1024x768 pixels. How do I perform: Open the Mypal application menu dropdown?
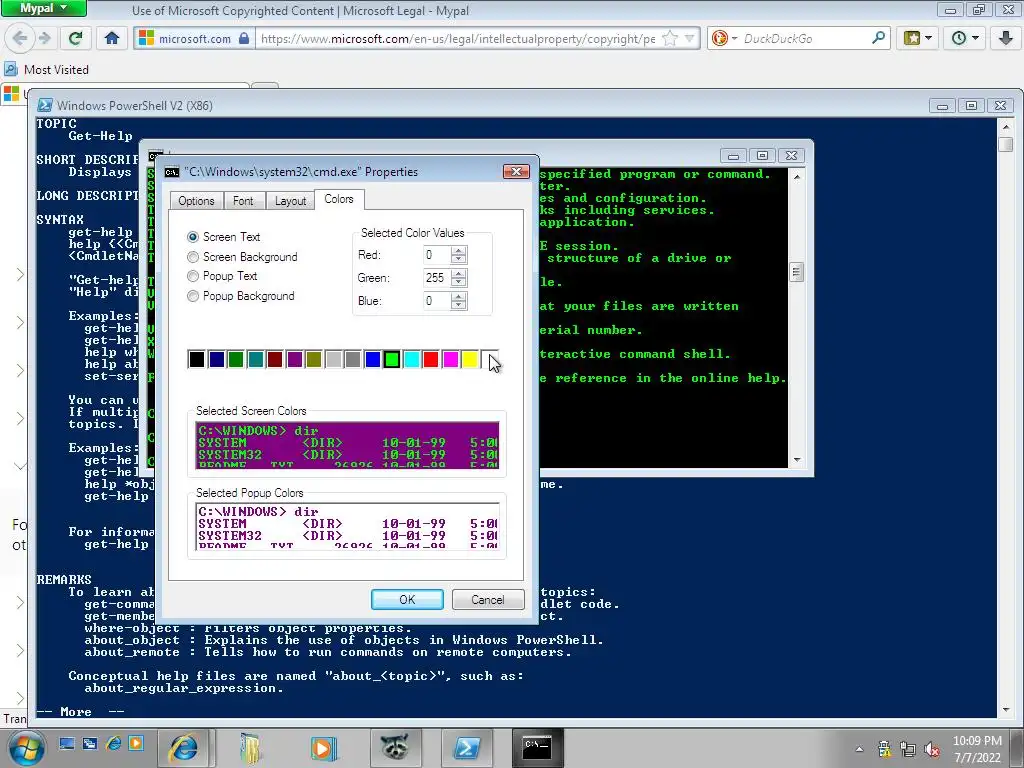tap(44, 8)
